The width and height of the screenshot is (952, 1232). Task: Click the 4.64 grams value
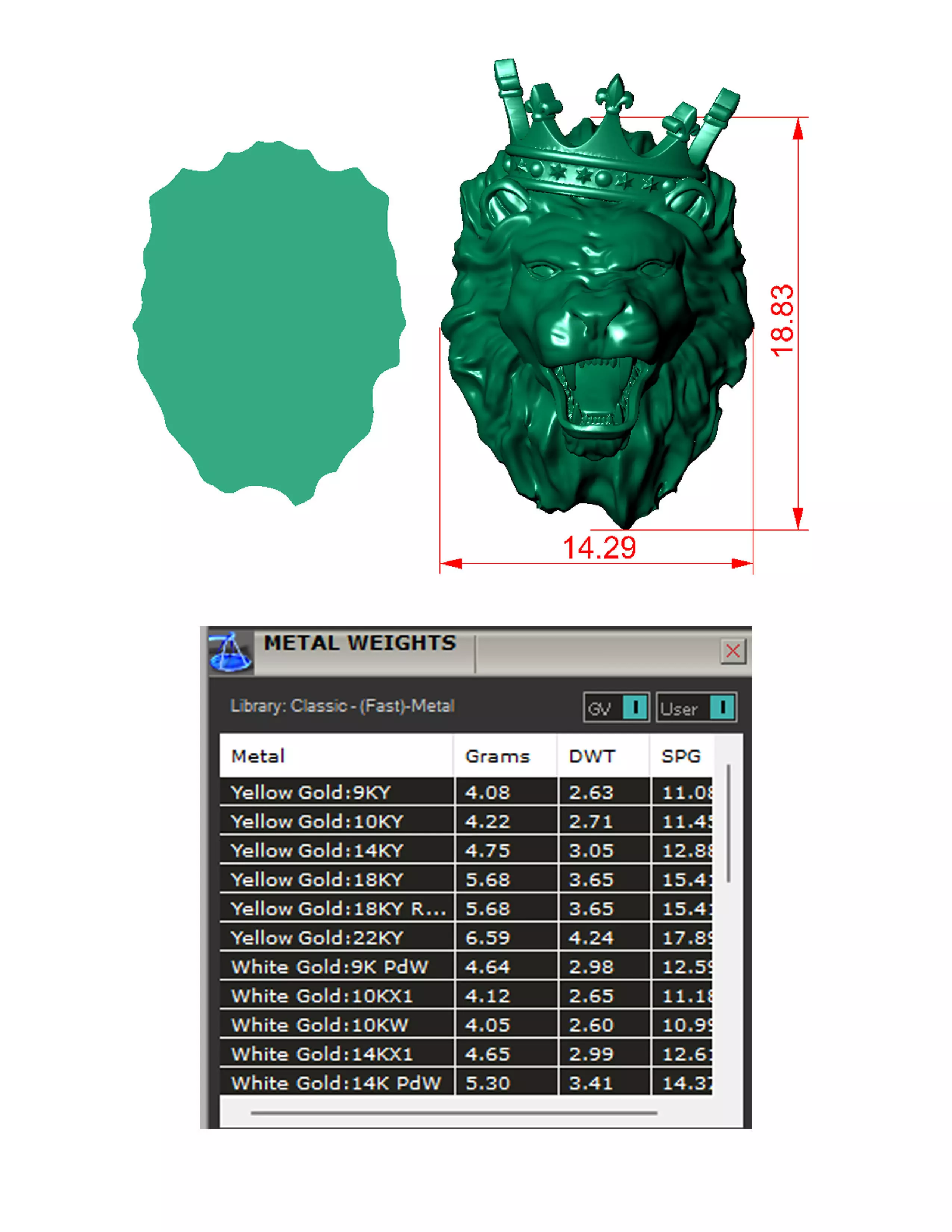click(487, 967)
